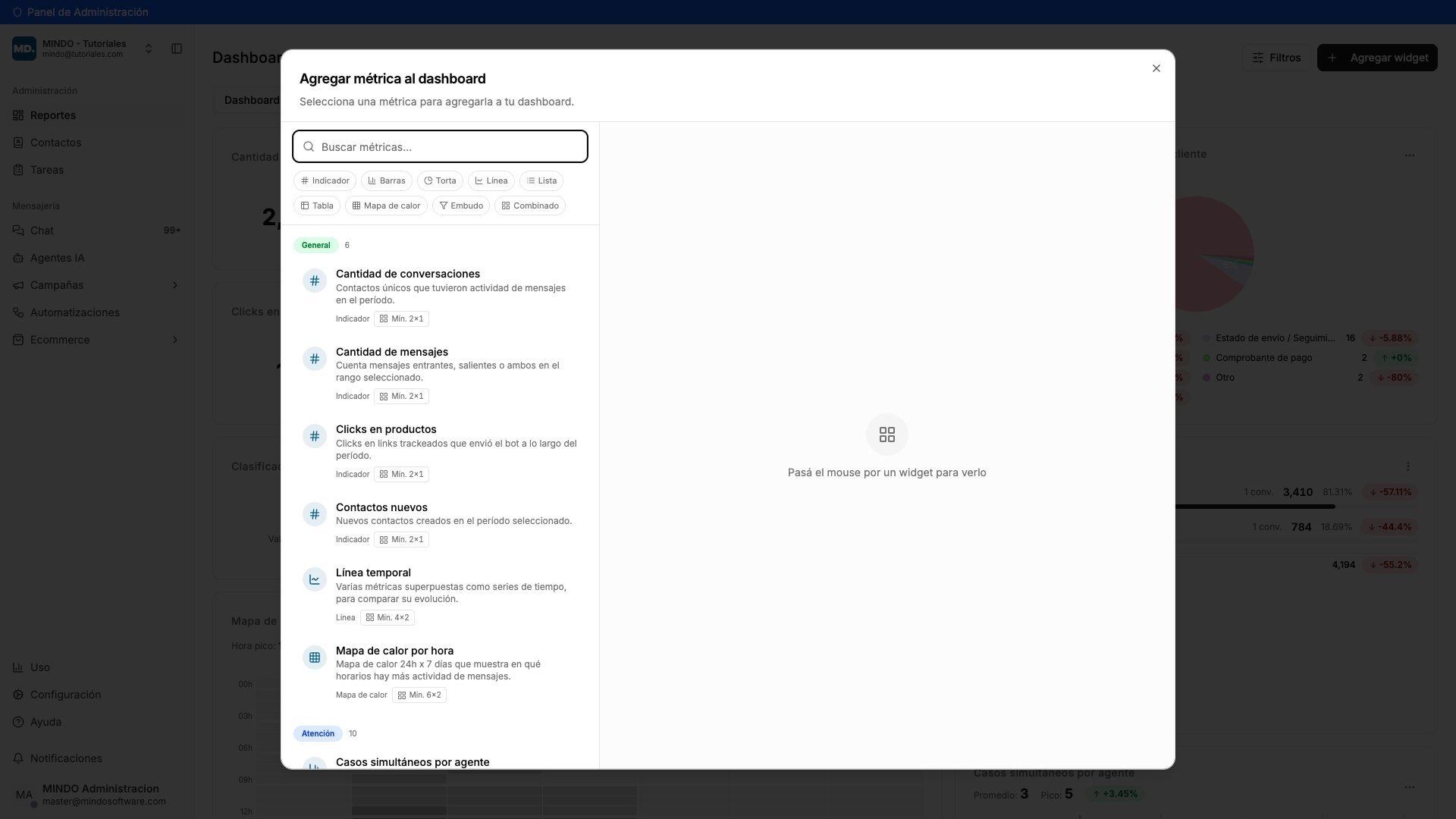Select the Mapa de calor por hora metric
The height and width of the screenshot is (819, 1456).
[440, 673]
